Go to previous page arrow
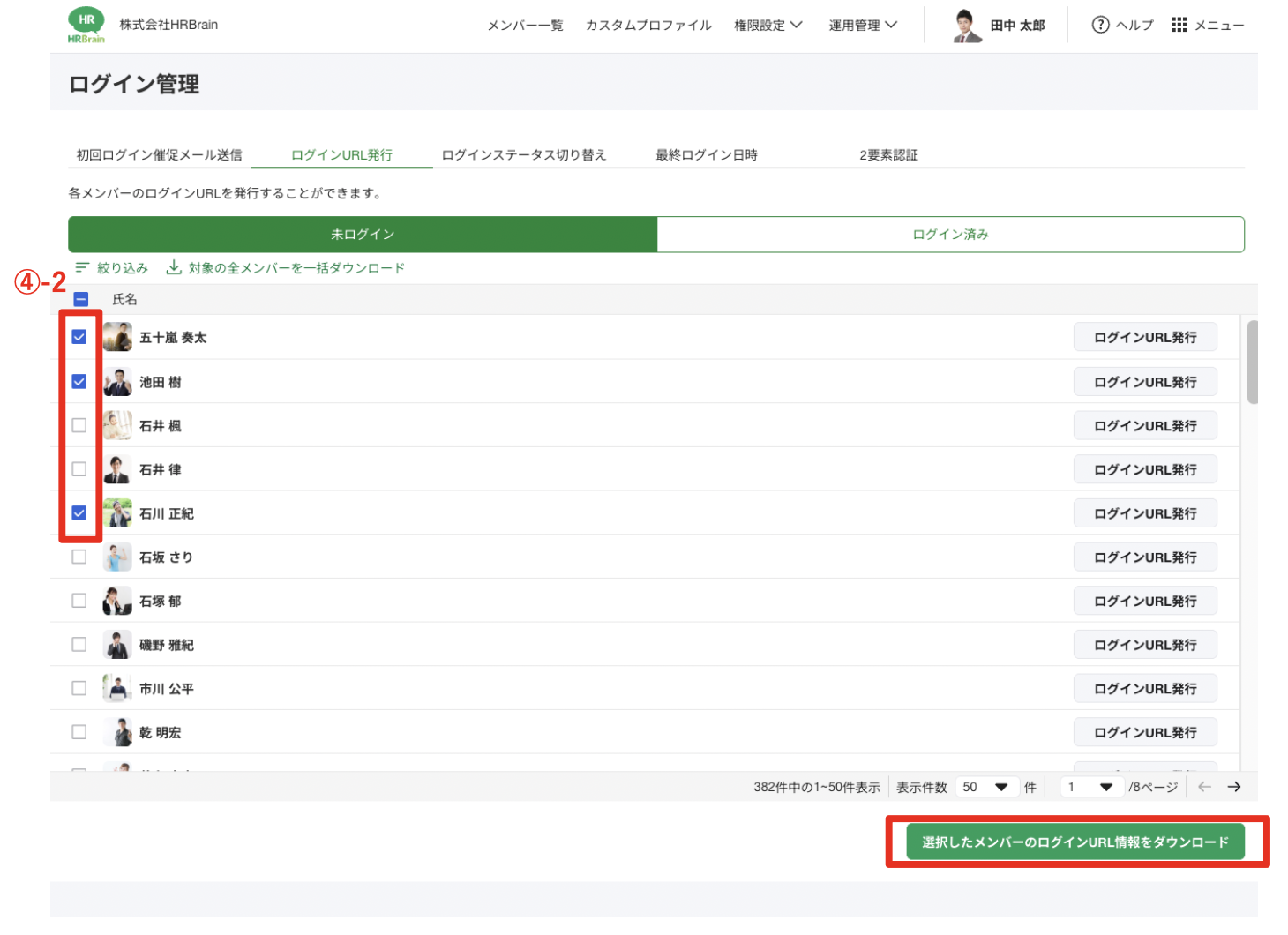 [x=1204, y=787]
